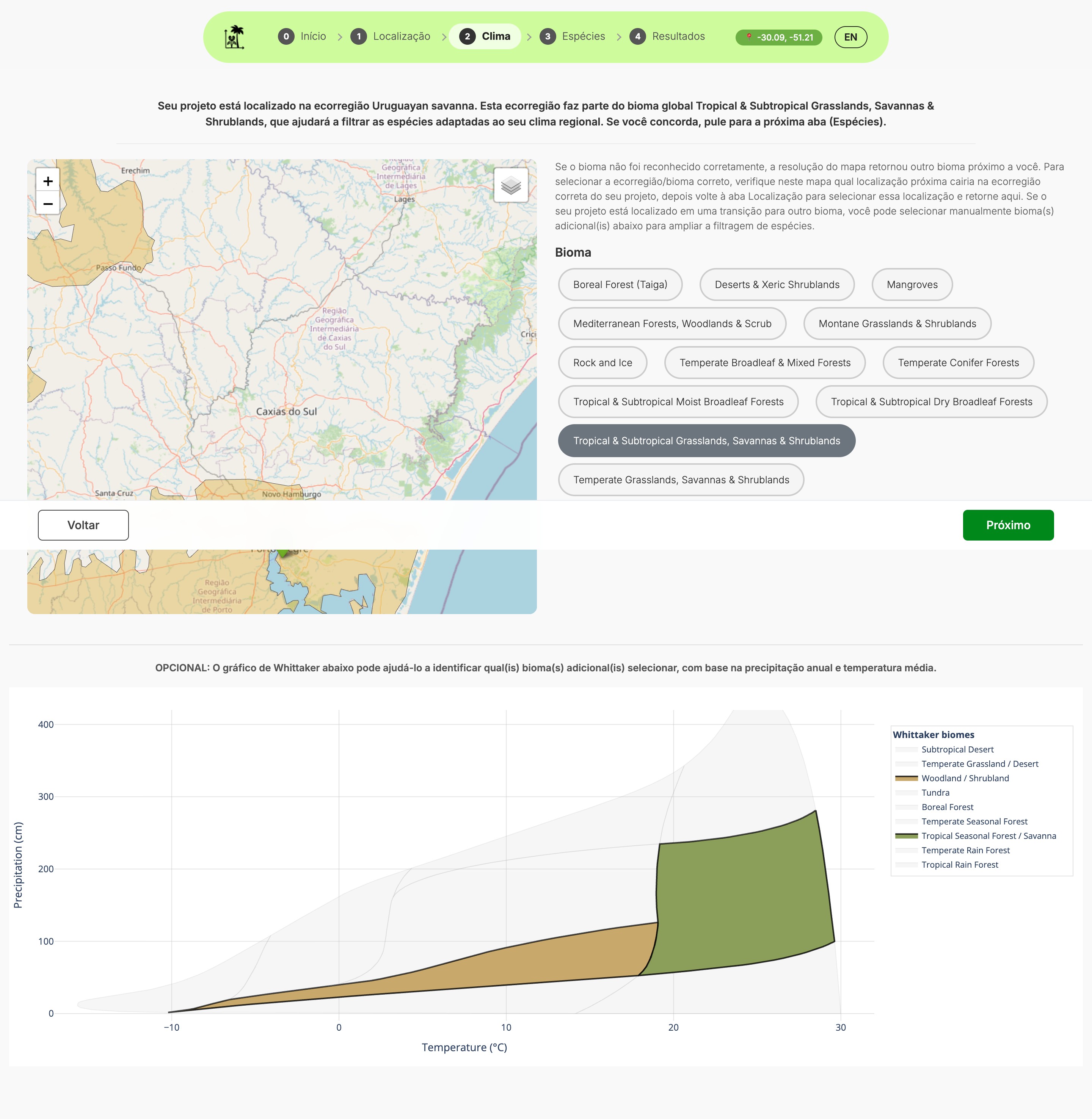Viewport: 1092px width, 1119px height.
Task: Zoom in on the map
Action: [48, 181]
